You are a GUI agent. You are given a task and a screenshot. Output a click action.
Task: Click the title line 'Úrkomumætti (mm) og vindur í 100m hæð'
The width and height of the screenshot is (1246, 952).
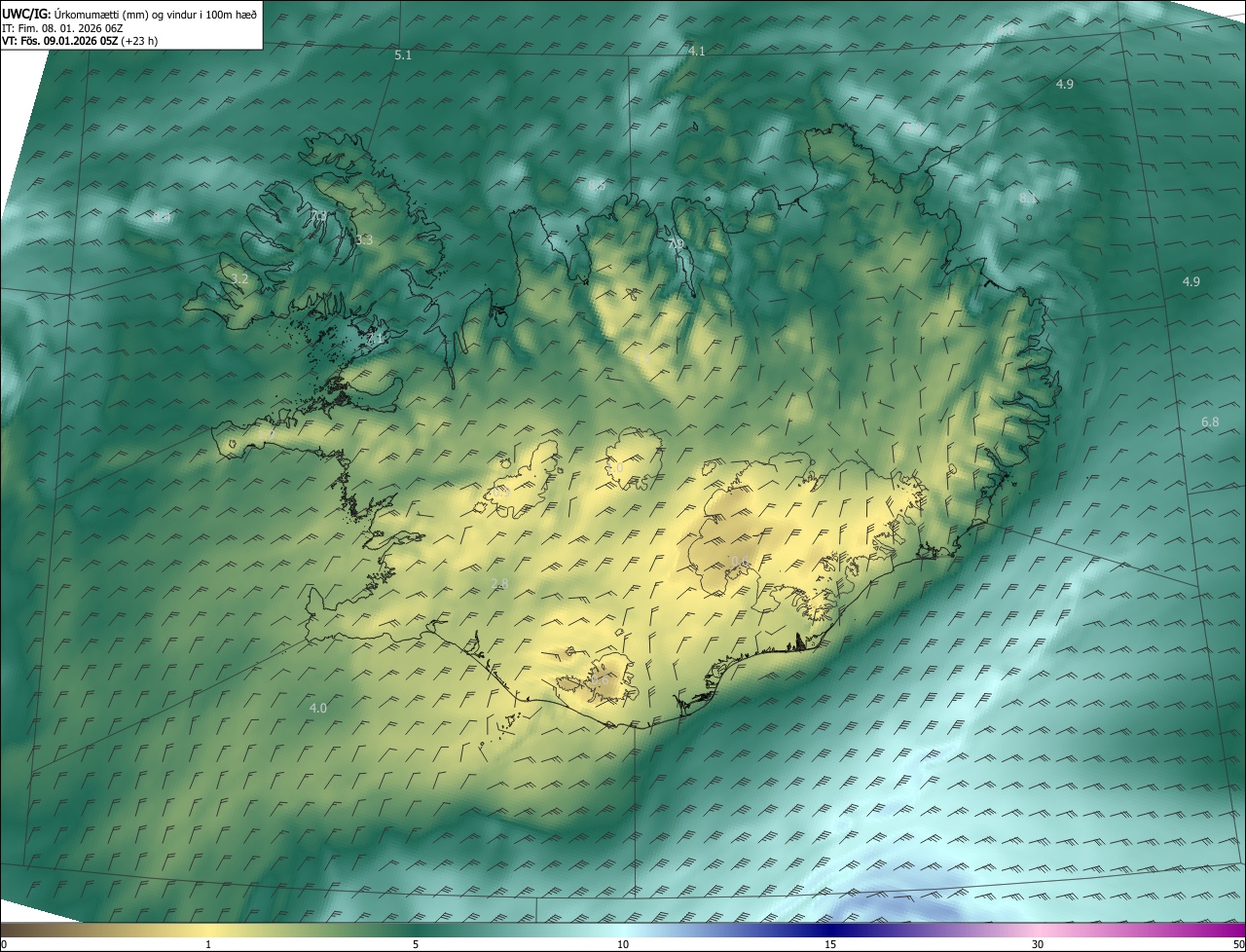[x=156, y=13]
